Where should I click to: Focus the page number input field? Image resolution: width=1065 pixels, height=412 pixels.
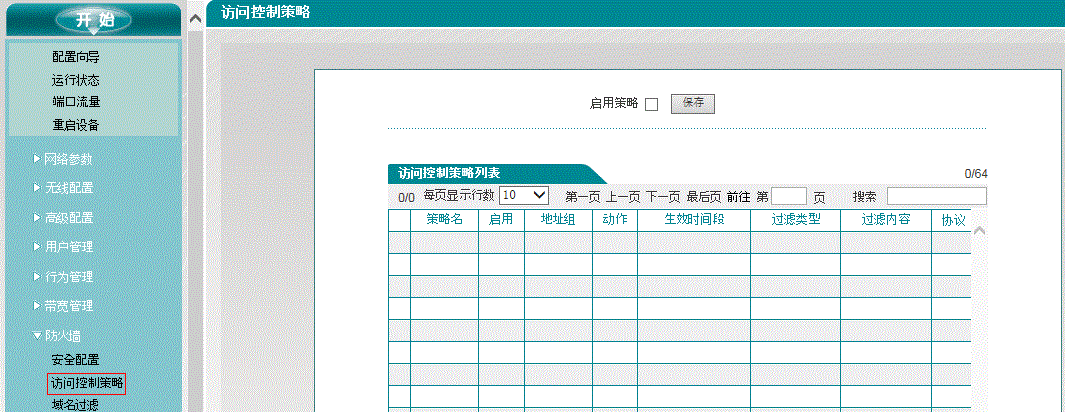coord(789,196)
